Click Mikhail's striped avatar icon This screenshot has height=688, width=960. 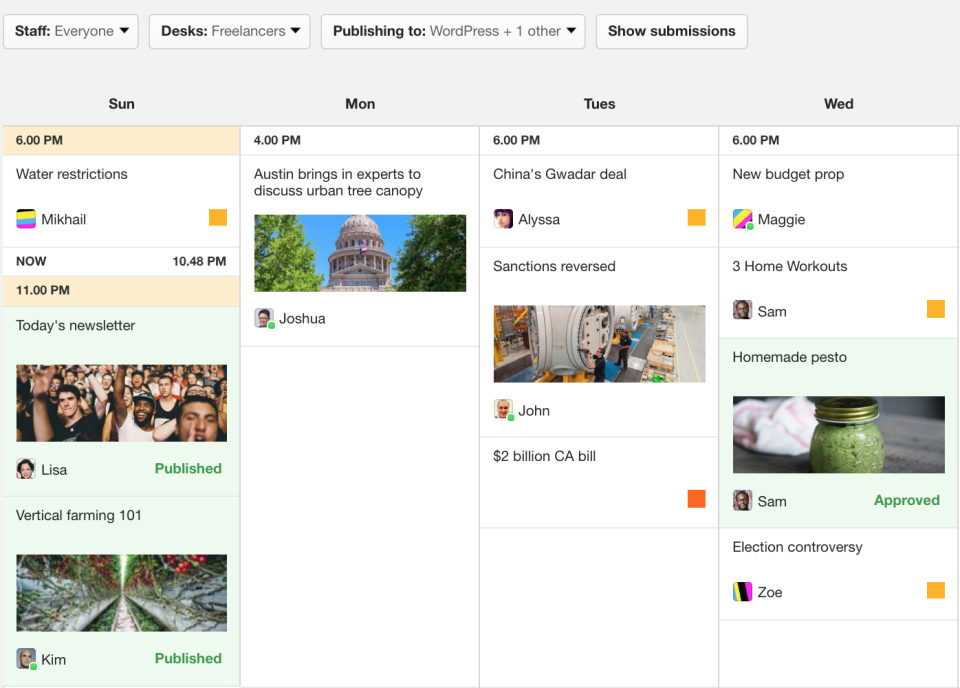click(x=26, y=219)
